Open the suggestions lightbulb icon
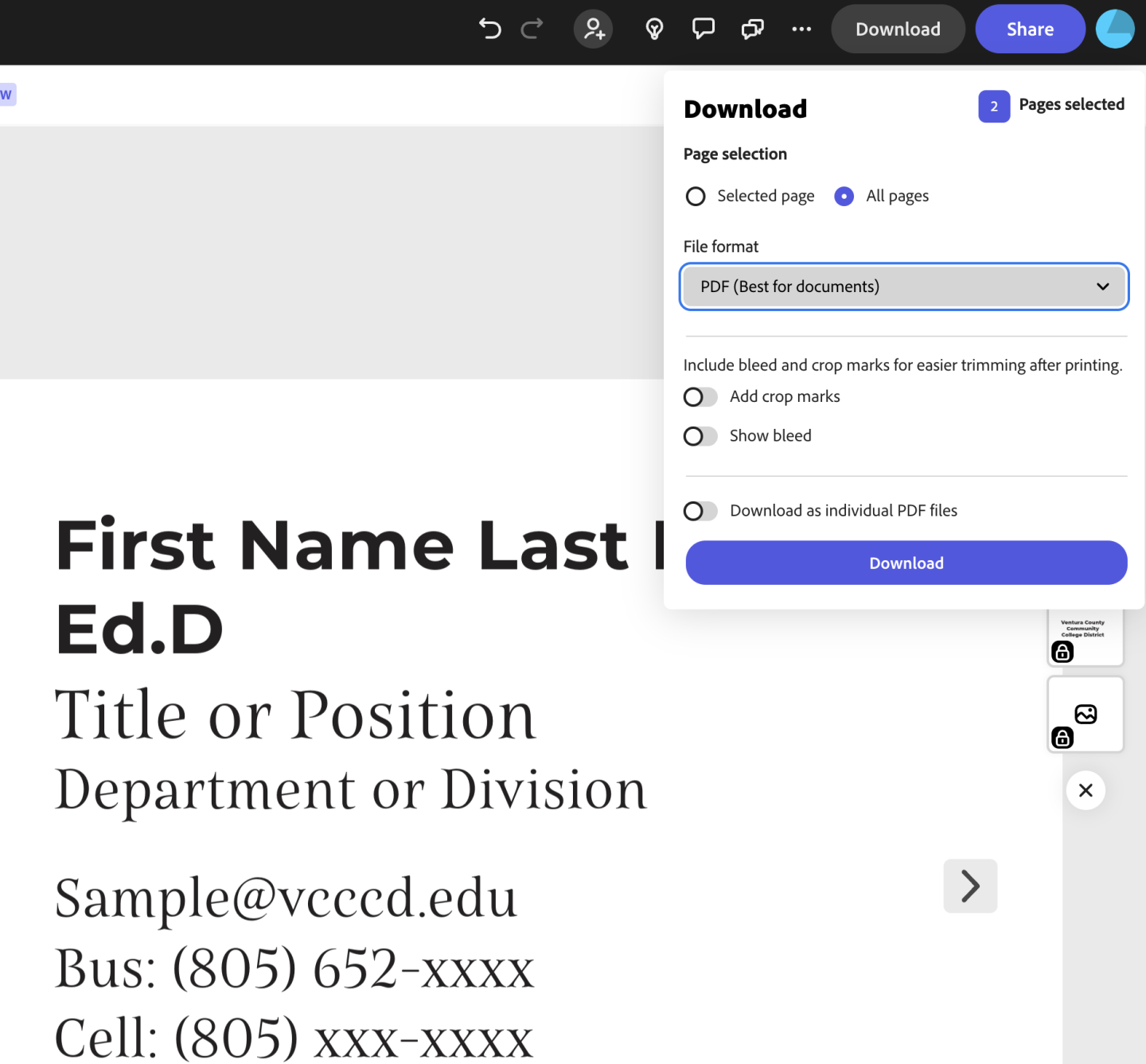Image resolution: width=1146 pixels, height=1064 pixels. [653, 29]
